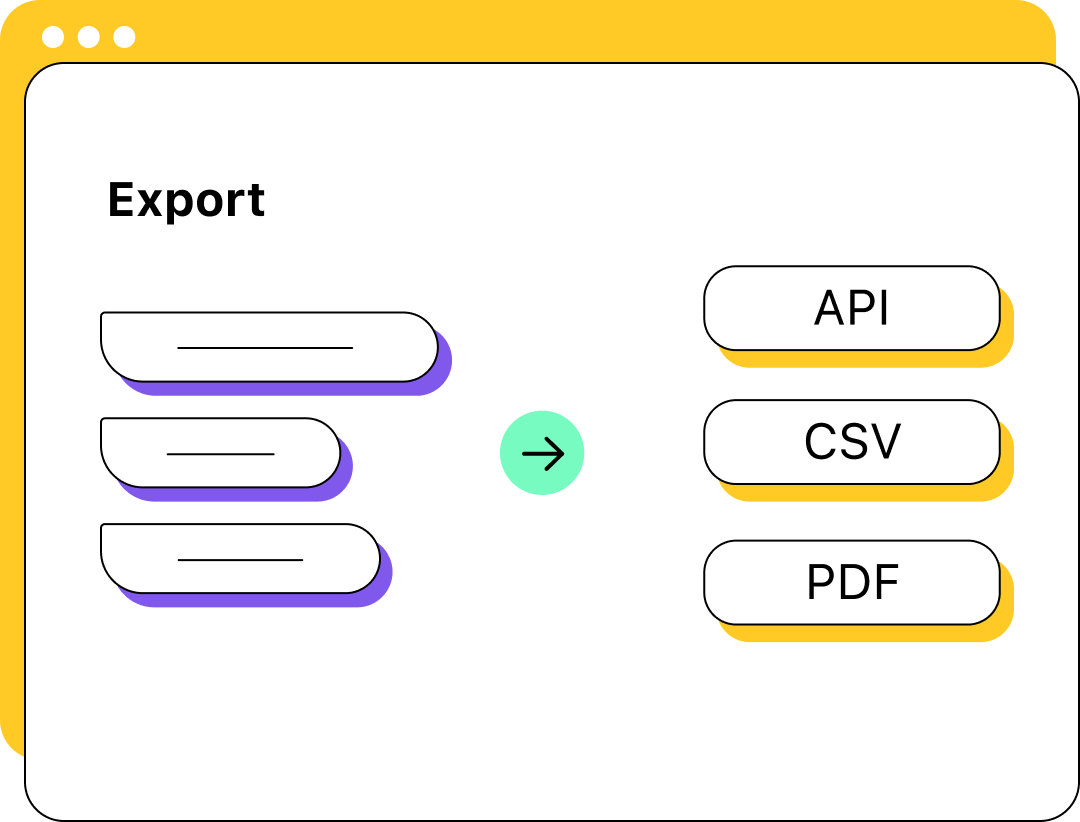Image resolution: width=1080 pixels, height=822 pixels.
Task: Click the first white window dot
Action: [x=53, y=37]
